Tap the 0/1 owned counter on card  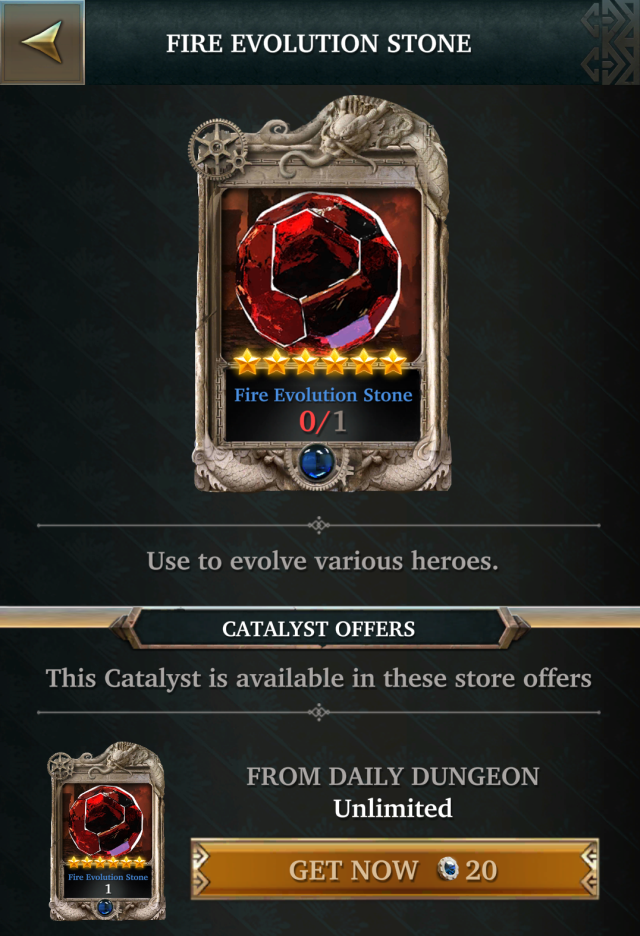[322, 421]
